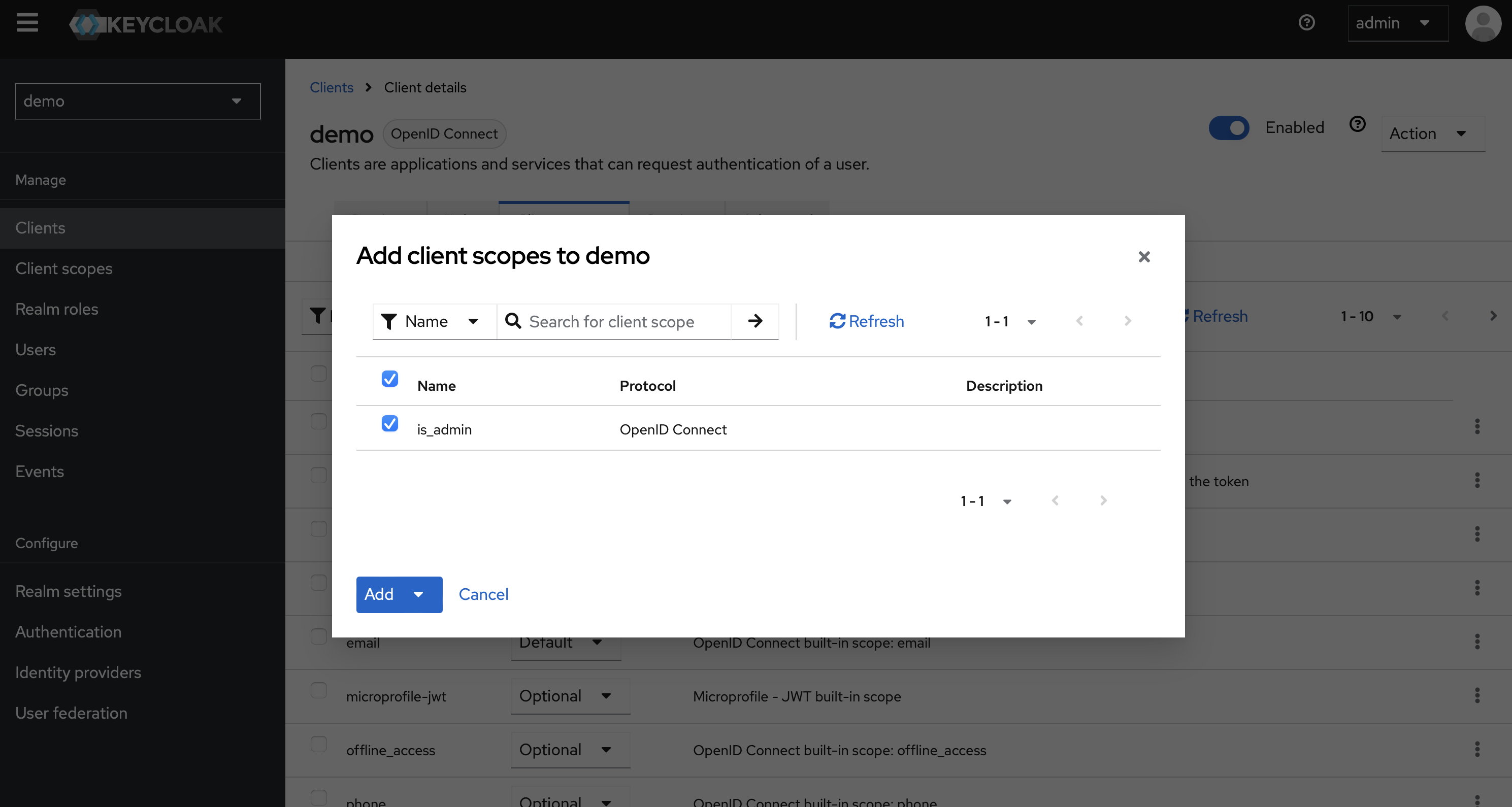This screenshot has width=1512, height=807.
Task: Expand the Add button dropdown arrow
Action: pyautogui.click(x=419, y=594)
